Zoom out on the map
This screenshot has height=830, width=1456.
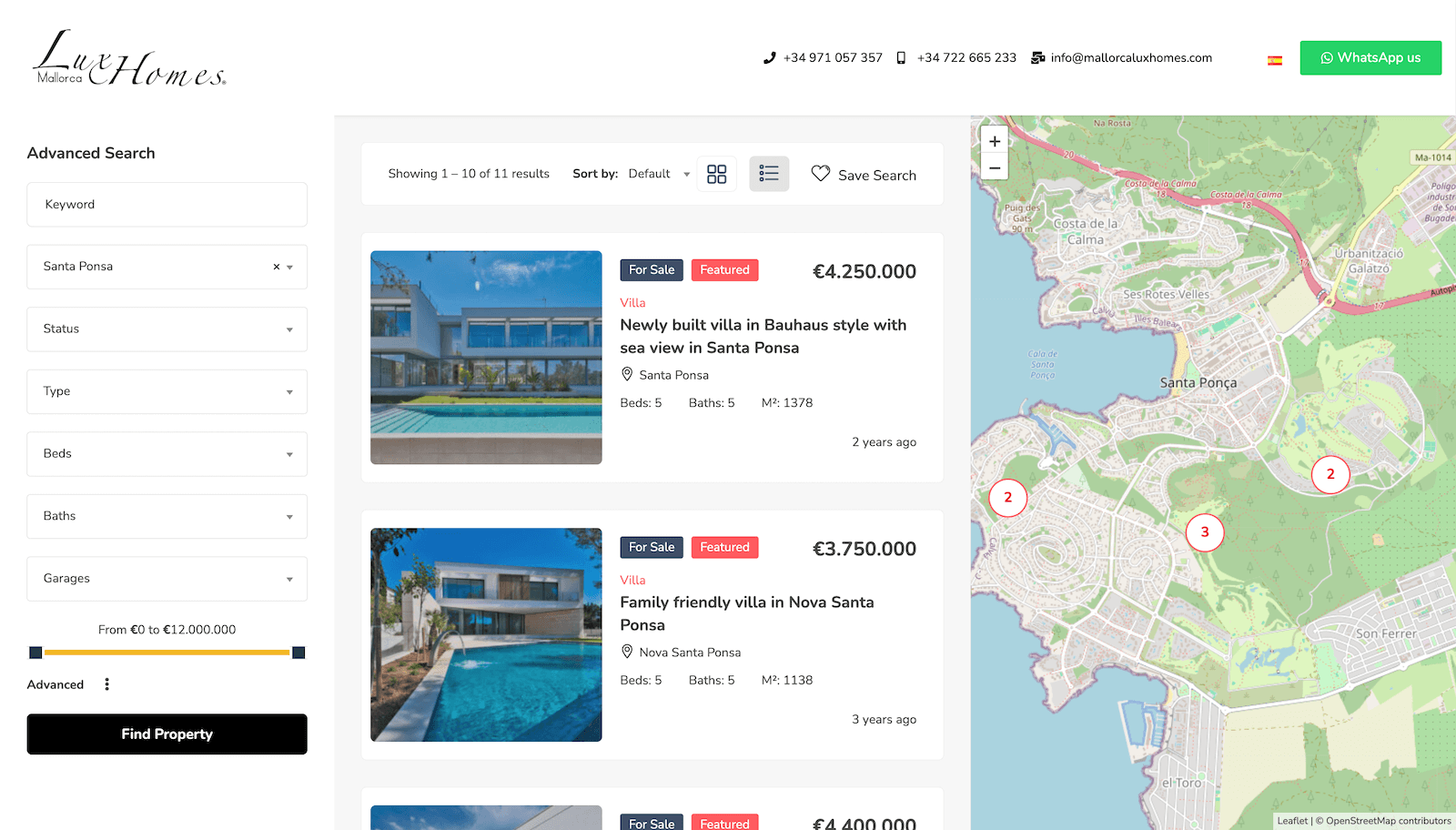coord(994,167)
